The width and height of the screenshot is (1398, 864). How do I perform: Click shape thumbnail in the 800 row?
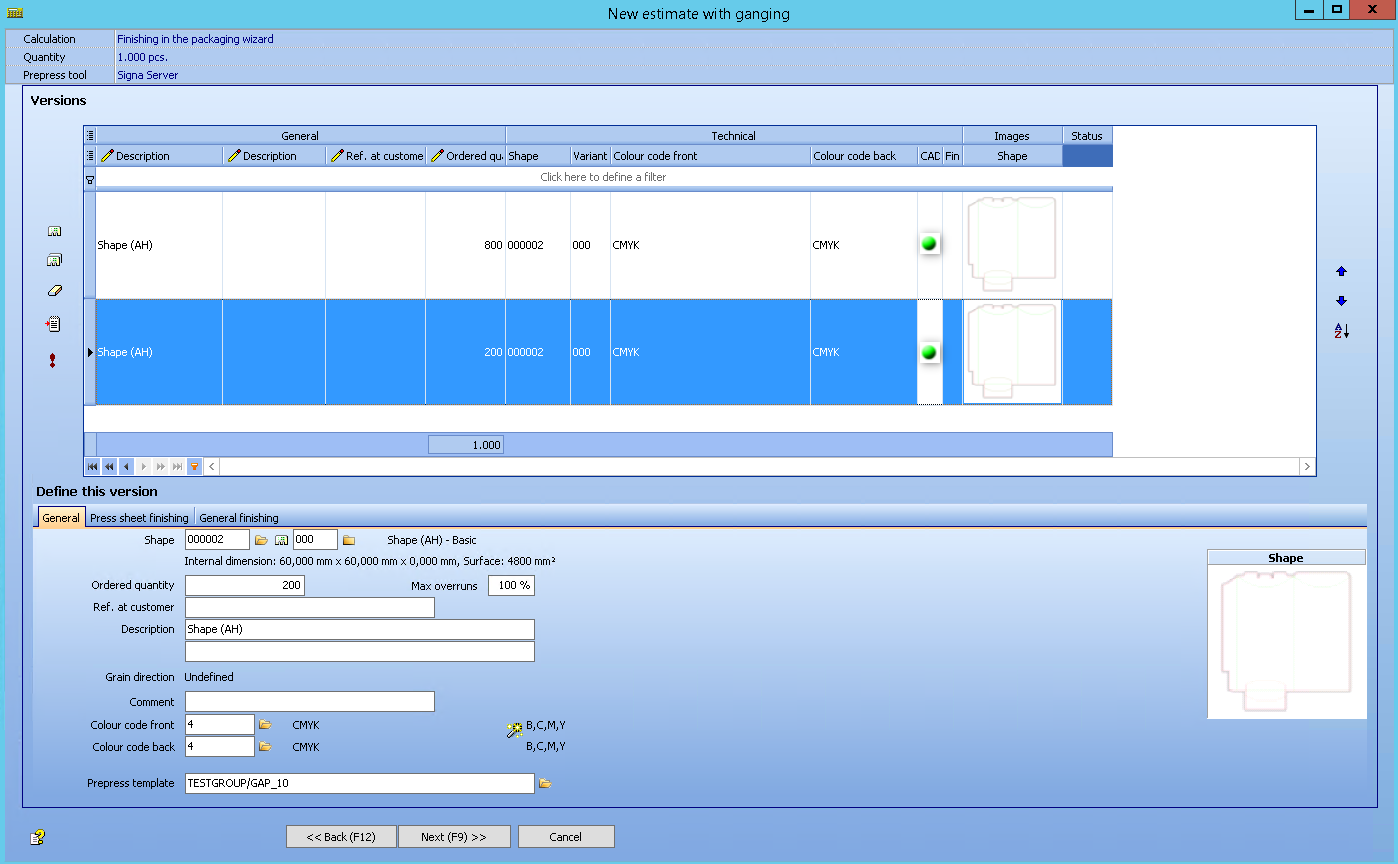[1012, 245]
